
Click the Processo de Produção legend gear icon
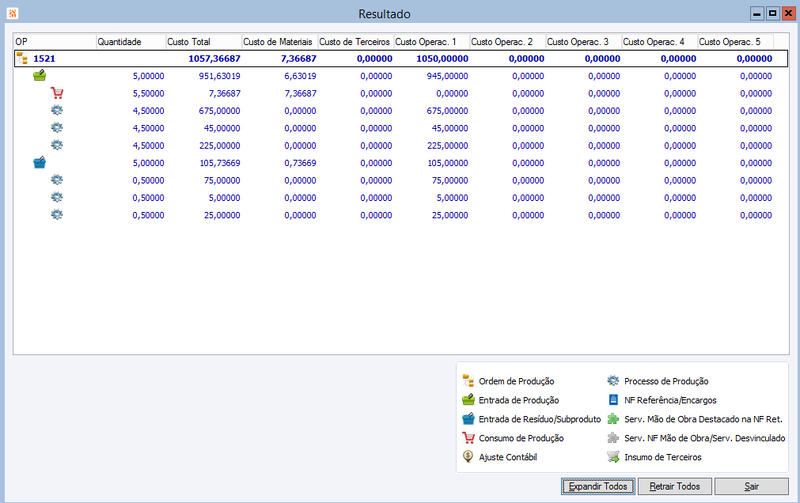click(x=613, y=381)
